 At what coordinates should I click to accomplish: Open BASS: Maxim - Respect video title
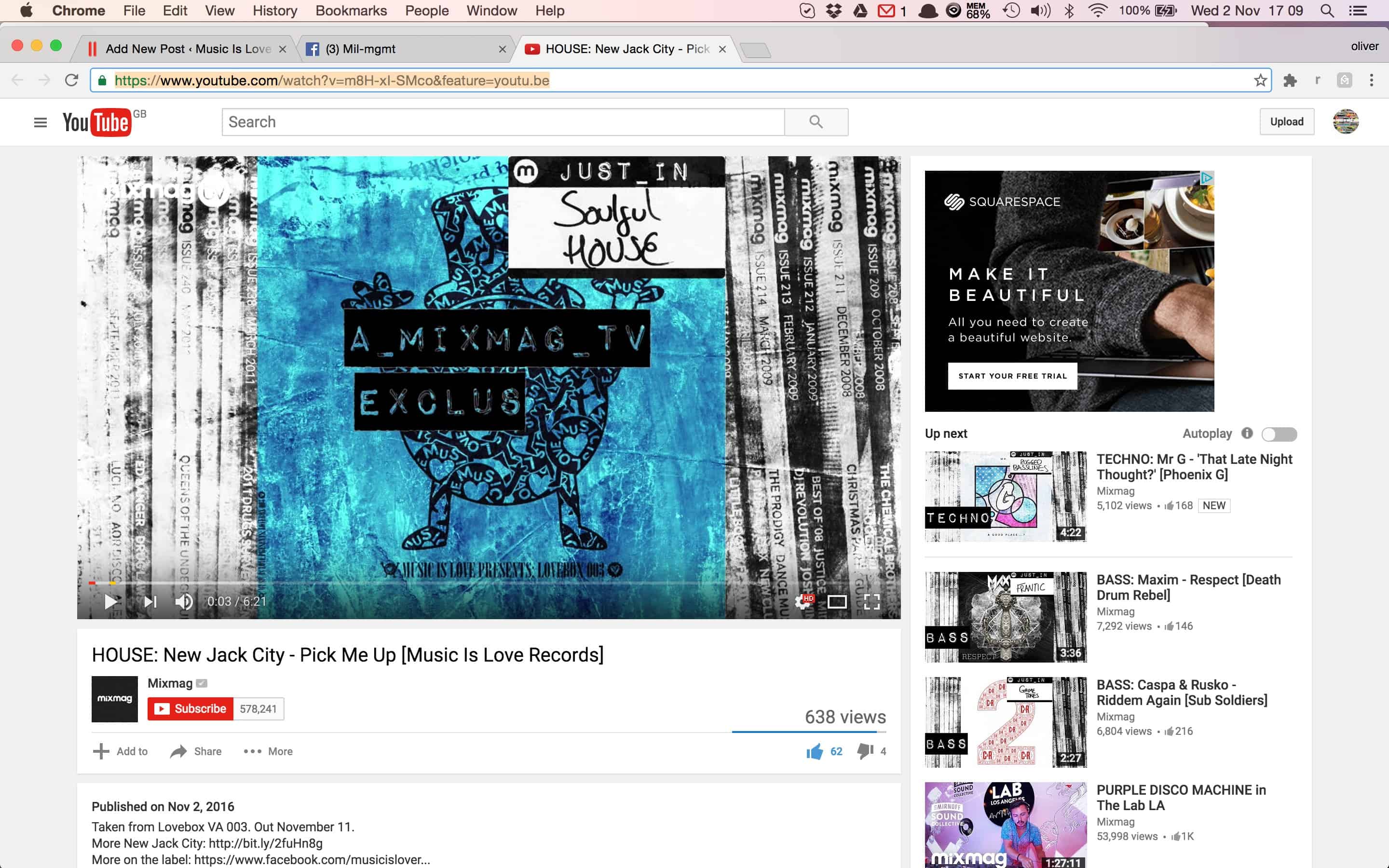coord(1189,587)
